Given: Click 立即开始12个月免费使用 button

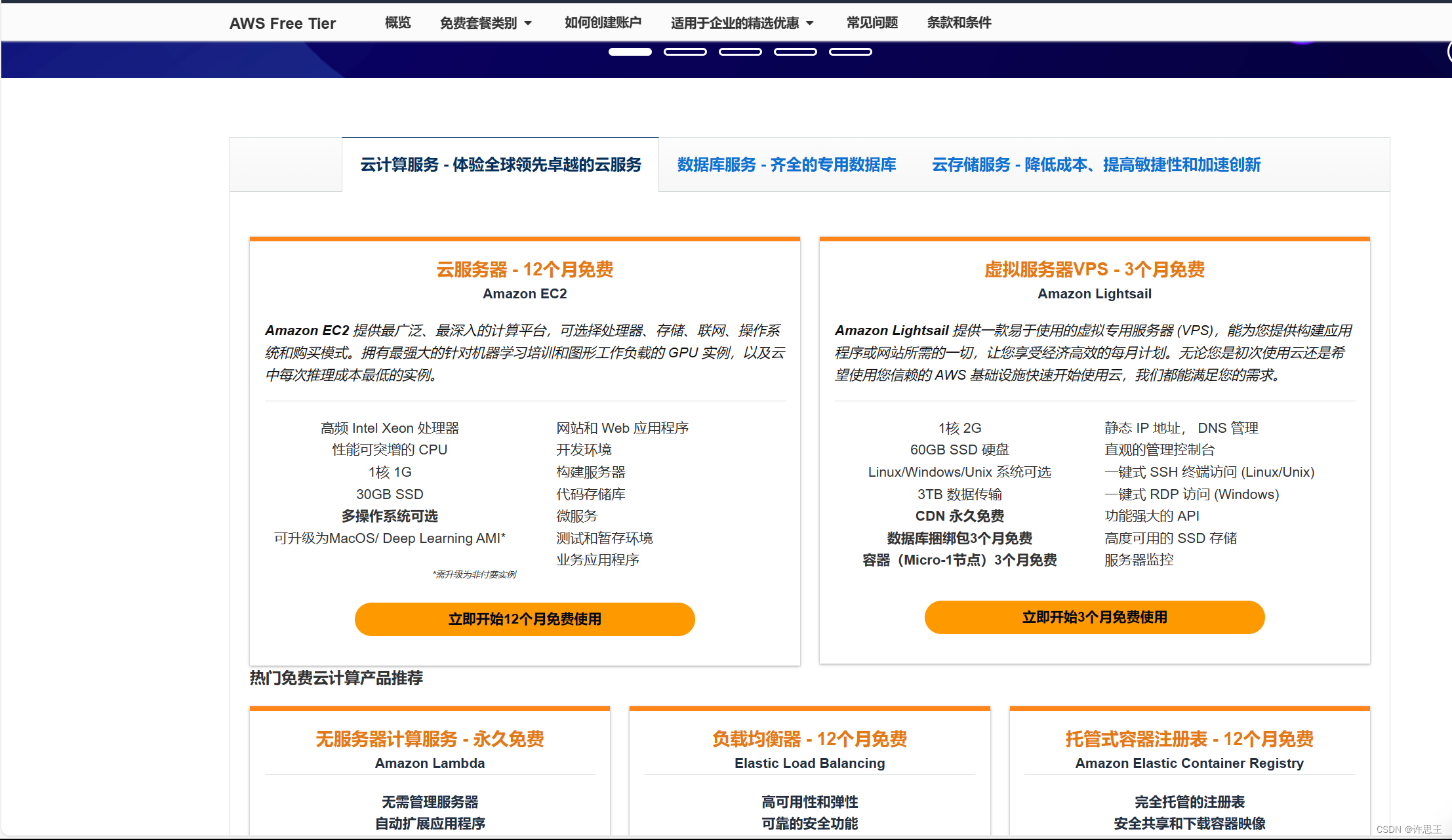Looking at the screenshot, I should [525, 619].
